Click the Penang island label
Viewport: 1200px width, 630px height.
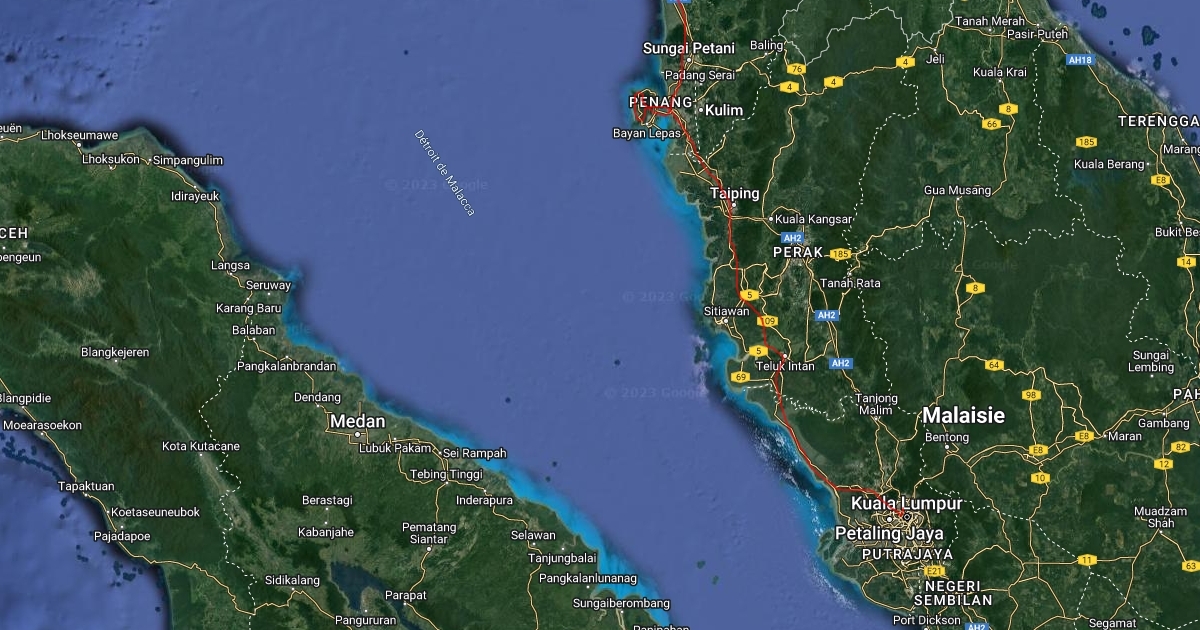[660, 102]
